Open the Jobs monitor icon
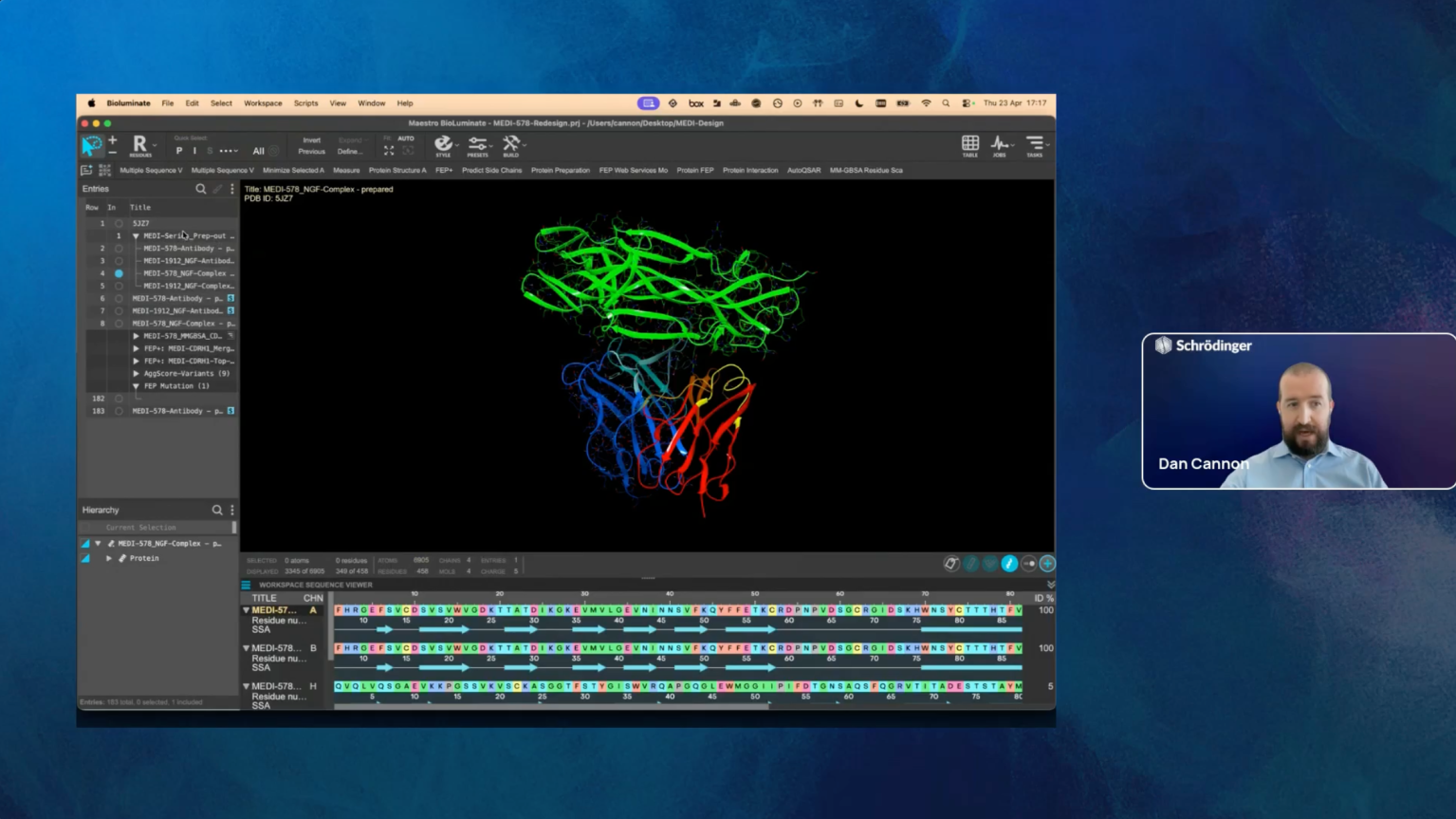1456x819 pixels. [x=1000, y=145]
